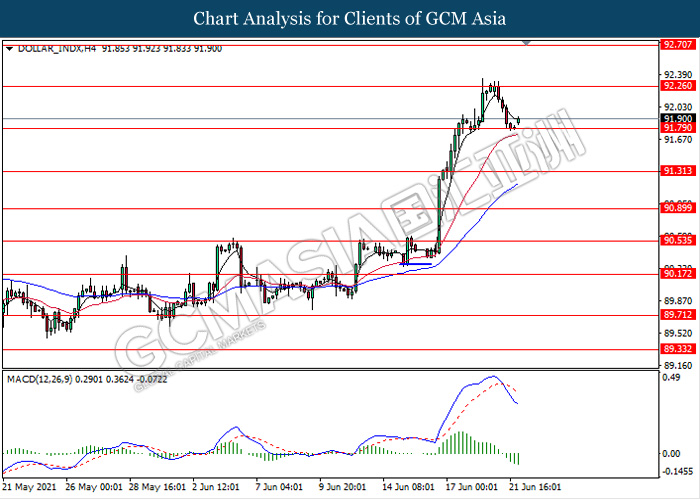The image size is (700, 500).
Task: Click the MACD(12,26,9) indicator label
Action: (40, 379)
